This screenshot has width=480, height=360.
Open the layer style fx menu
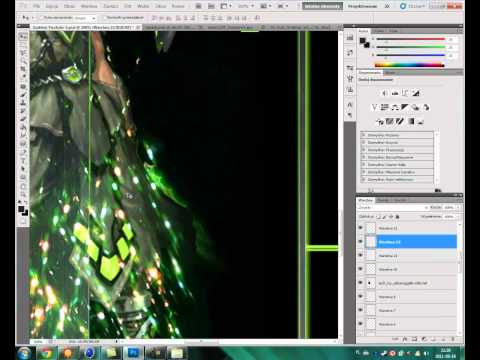[x=405, y=339]
